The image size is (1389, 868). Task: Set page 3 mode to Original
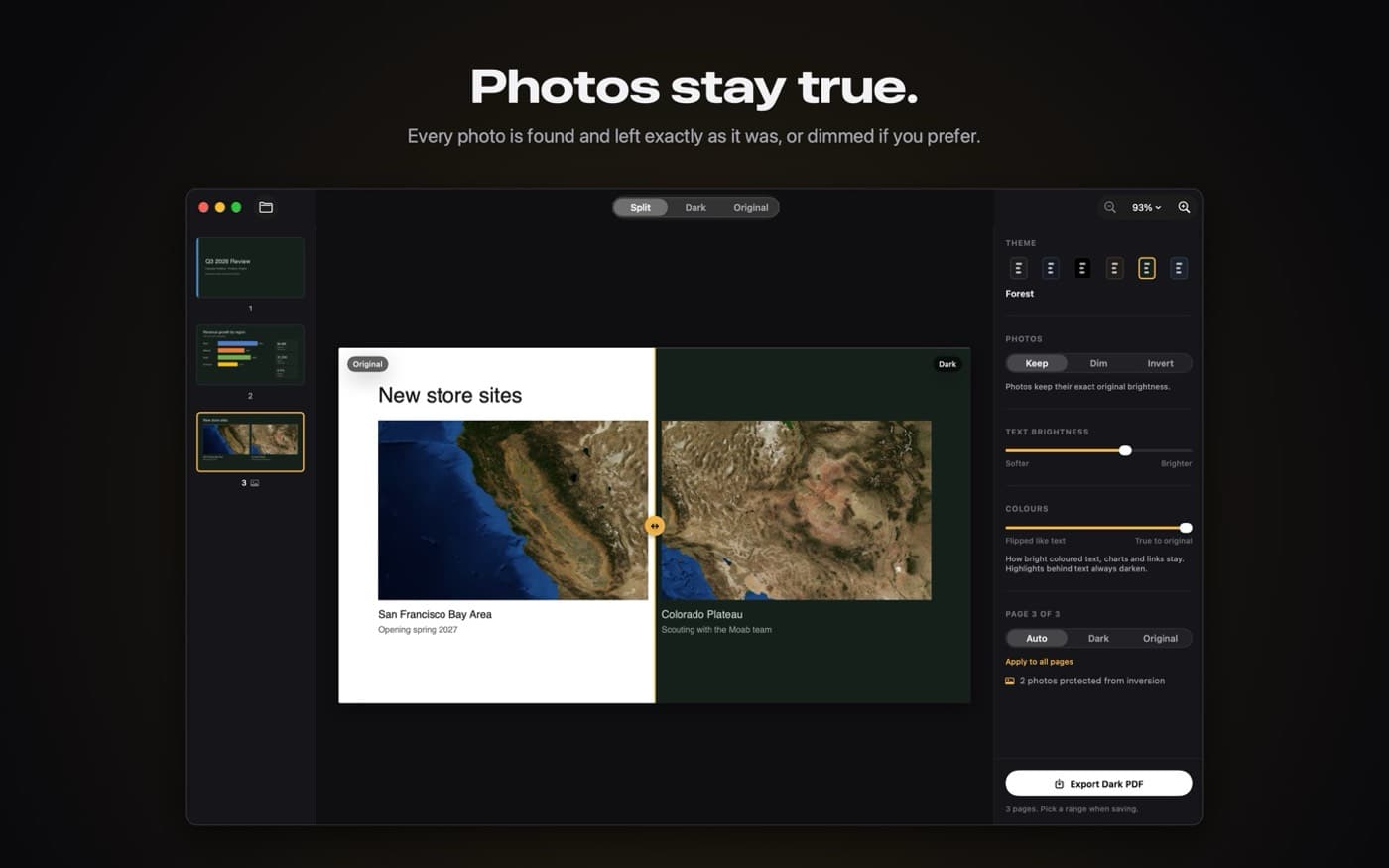(x=1160, y=638)
